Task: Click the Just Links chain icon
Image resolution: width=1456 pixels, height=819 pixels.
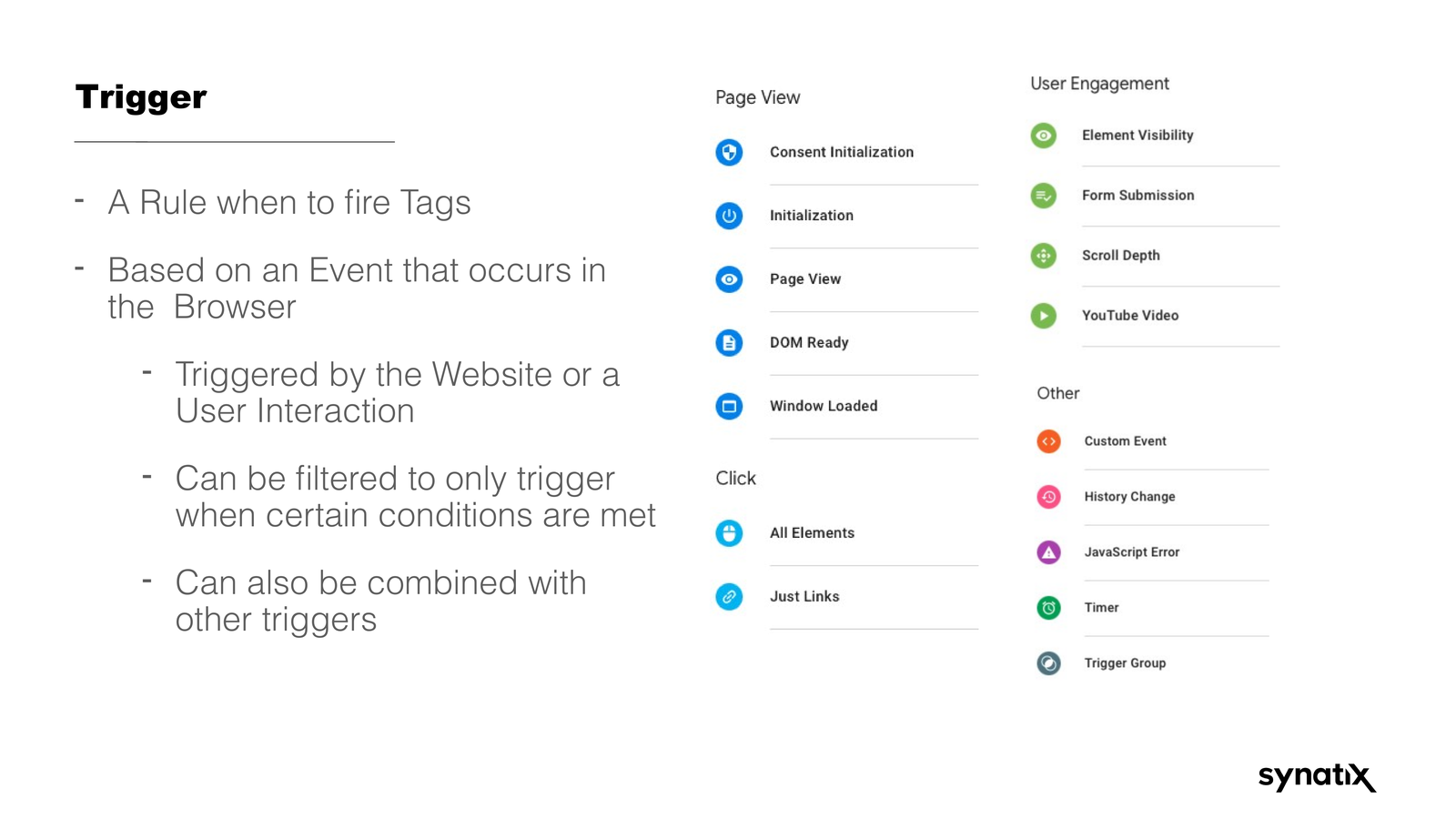Action: tap(729, 597)
